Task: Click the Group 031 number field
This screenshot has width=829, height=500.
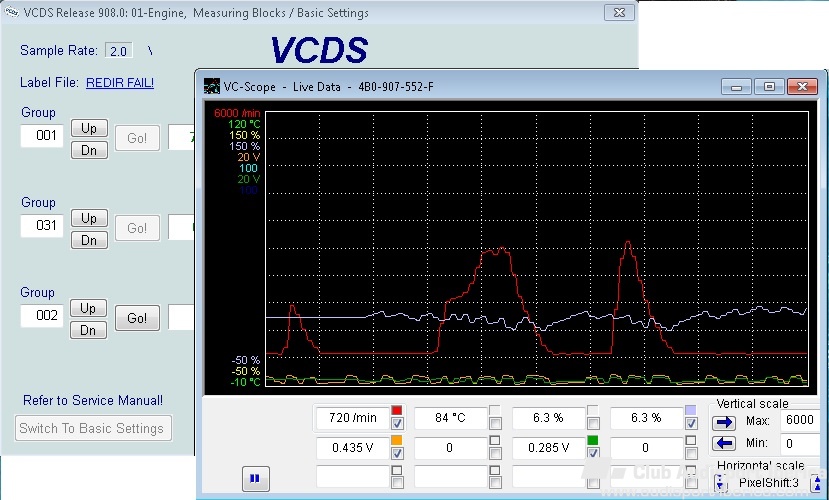Action: 42,226
